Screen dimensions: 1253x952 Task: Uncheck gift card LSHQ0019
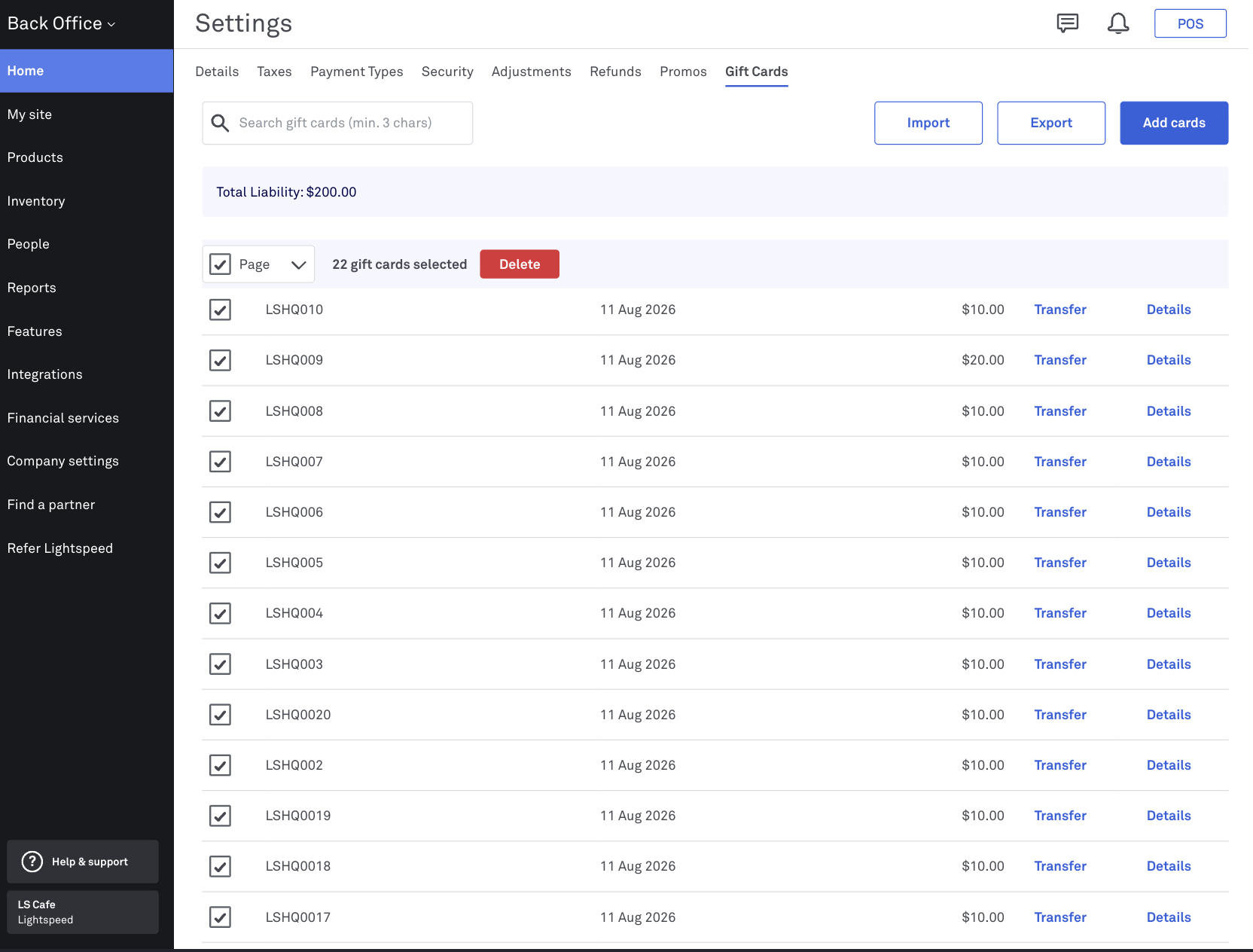tap(220, 816)
